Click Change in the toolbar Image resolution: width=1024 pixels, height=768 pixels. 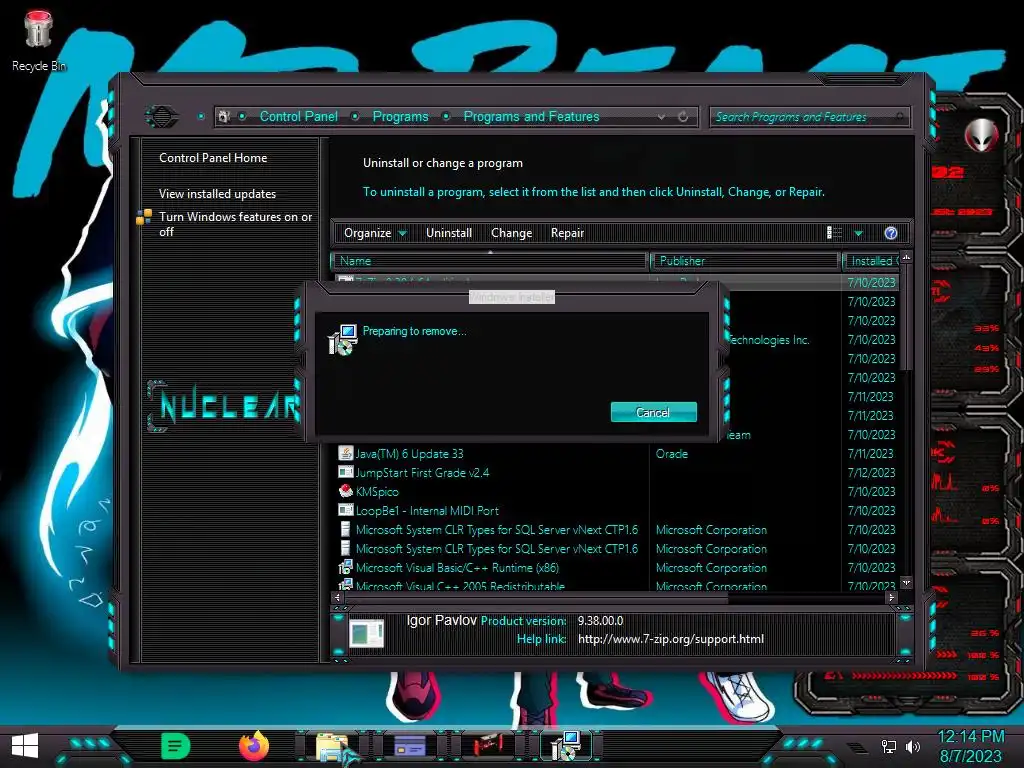pos(511,233)
